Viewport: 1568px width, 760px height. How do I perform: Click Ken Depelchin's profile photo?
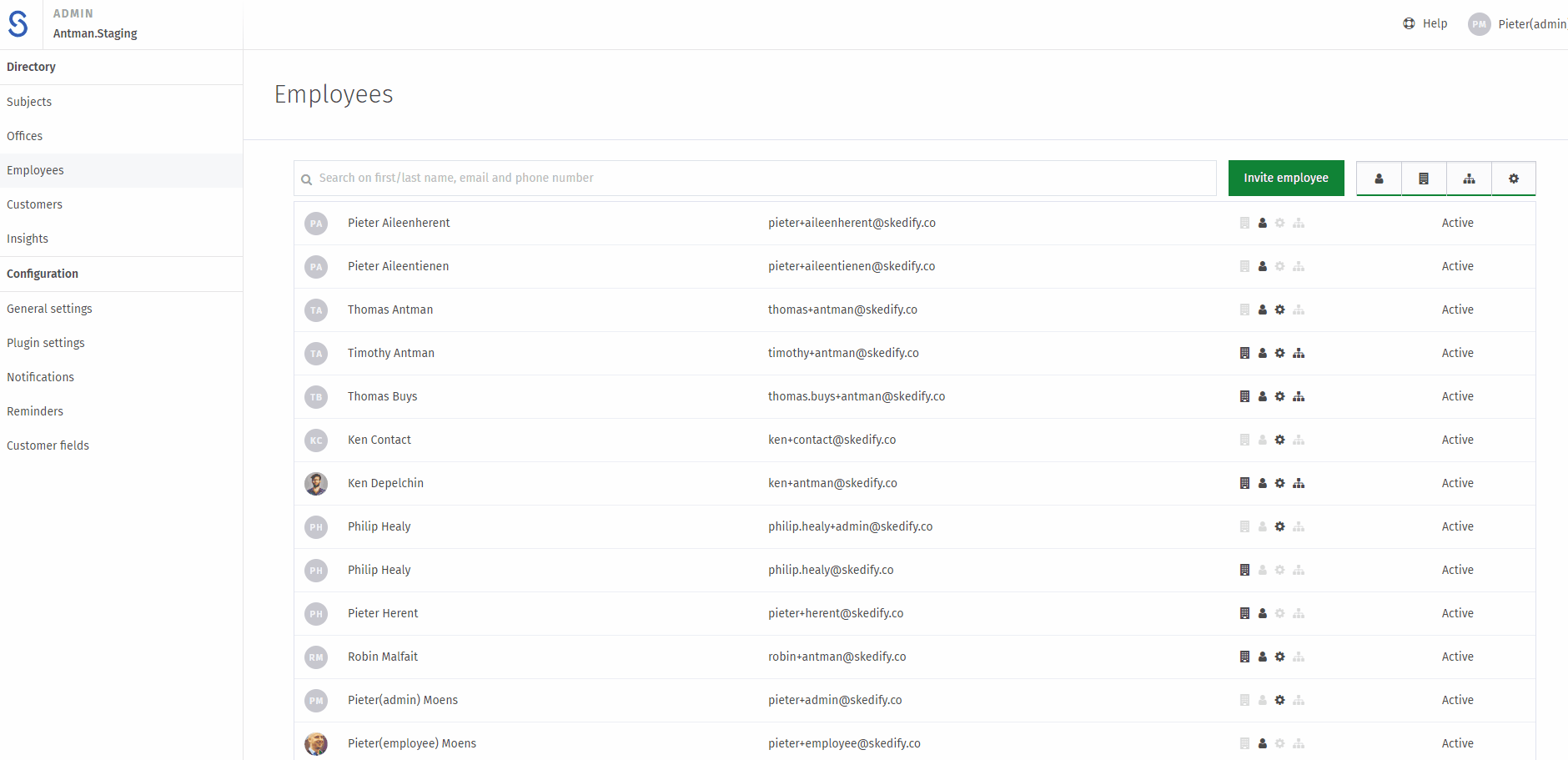coord(316,483)
